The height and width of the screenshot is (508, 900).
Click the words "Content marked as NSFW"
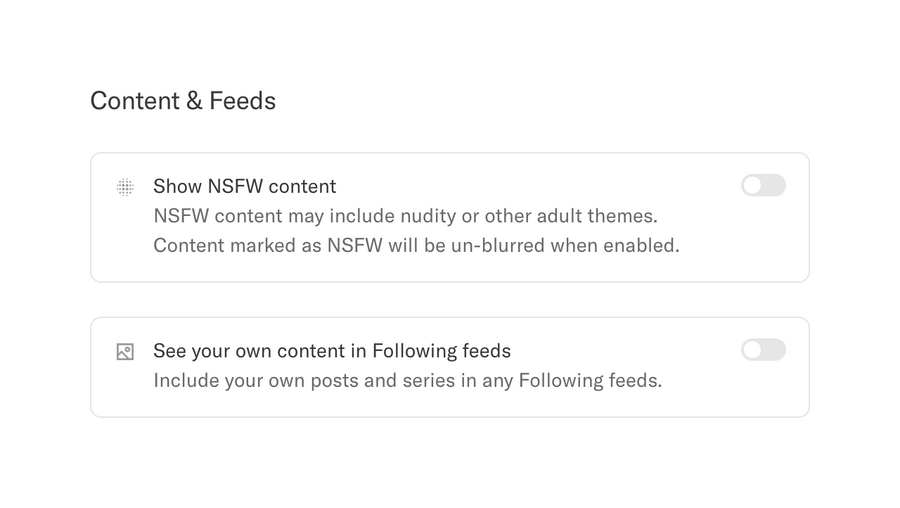point(267,245)
